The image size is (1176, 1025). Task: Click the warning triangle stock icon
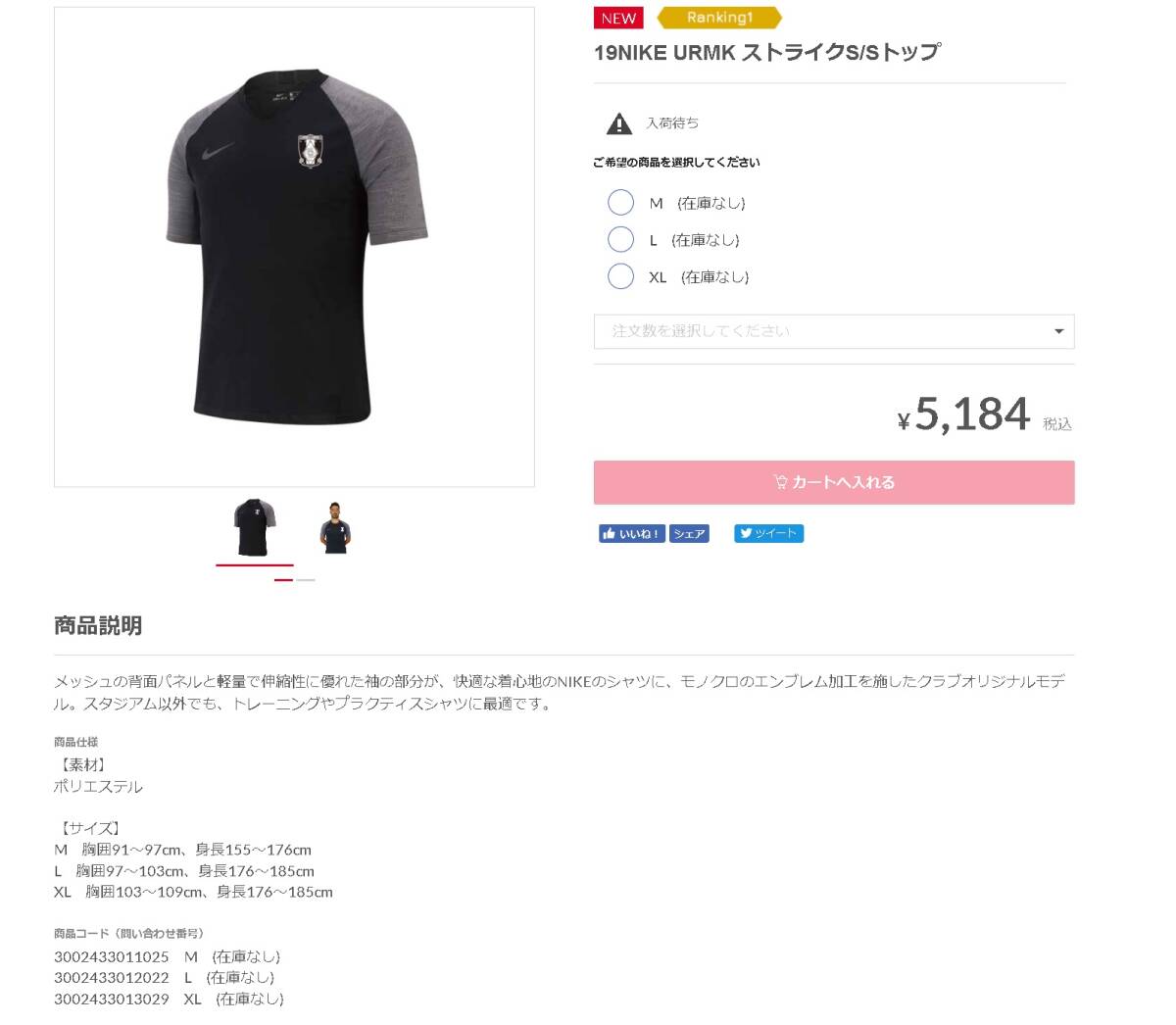[619, 123]
